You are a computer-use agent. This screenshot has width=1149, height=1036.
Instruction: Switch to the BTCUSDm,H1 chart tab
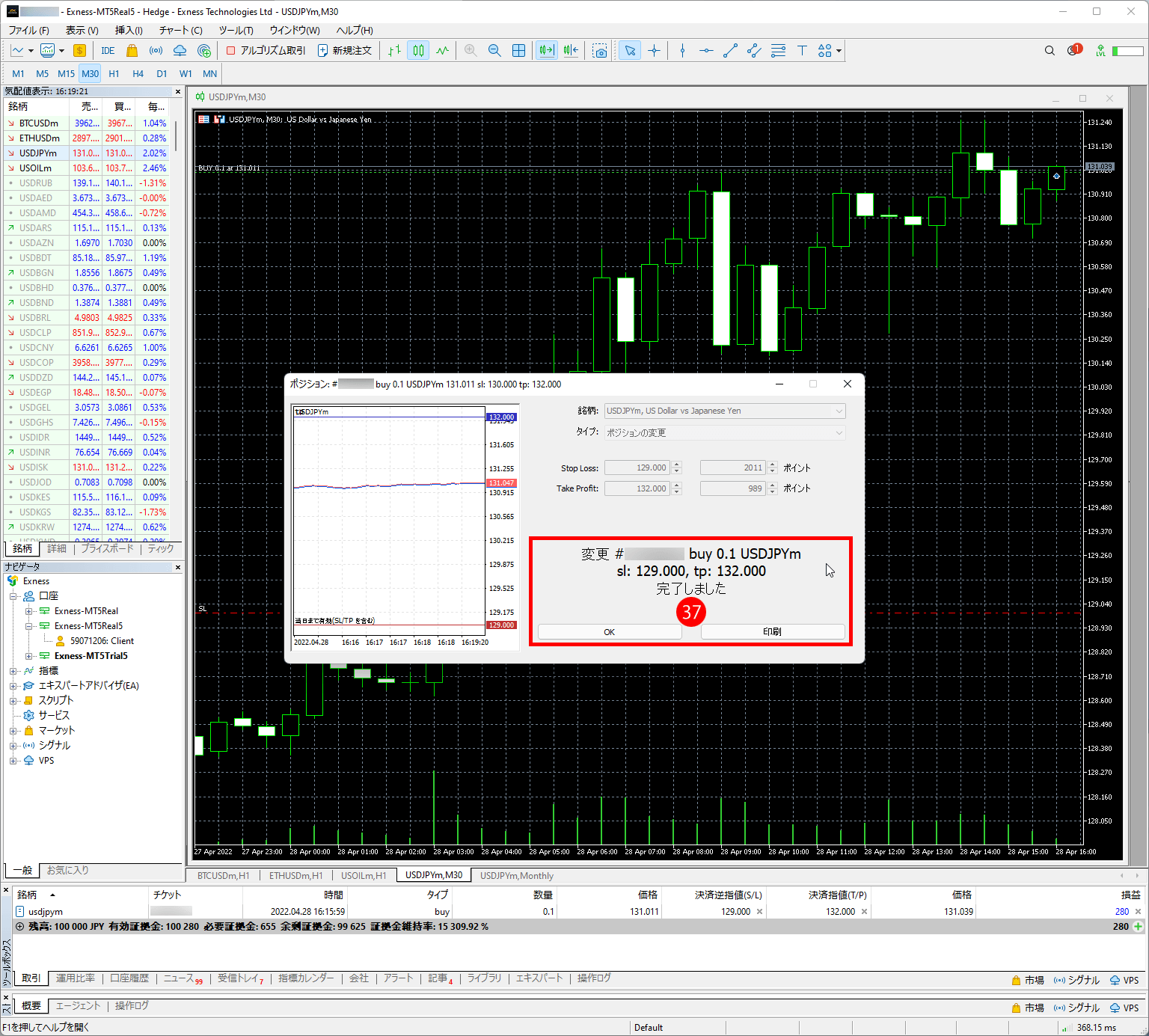coord(223,875)
